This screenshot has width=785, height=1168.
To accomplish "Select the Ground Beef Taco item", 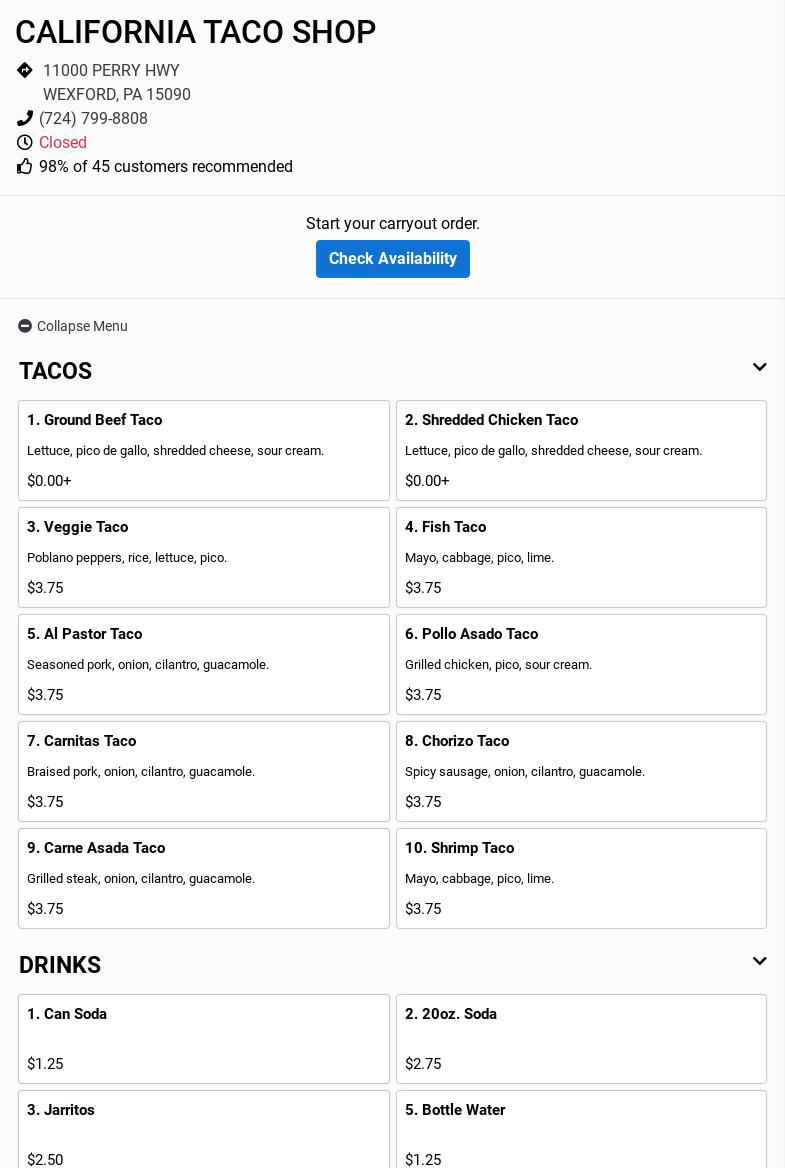I will pyautogui.click(x=204, y=450).
